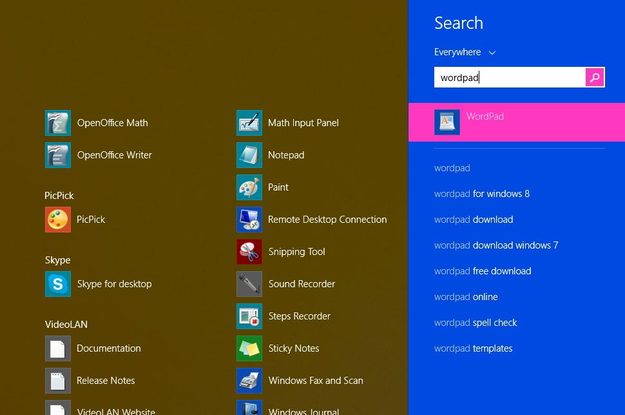Click the 'Skype for desktop' label

coord(114,284)
